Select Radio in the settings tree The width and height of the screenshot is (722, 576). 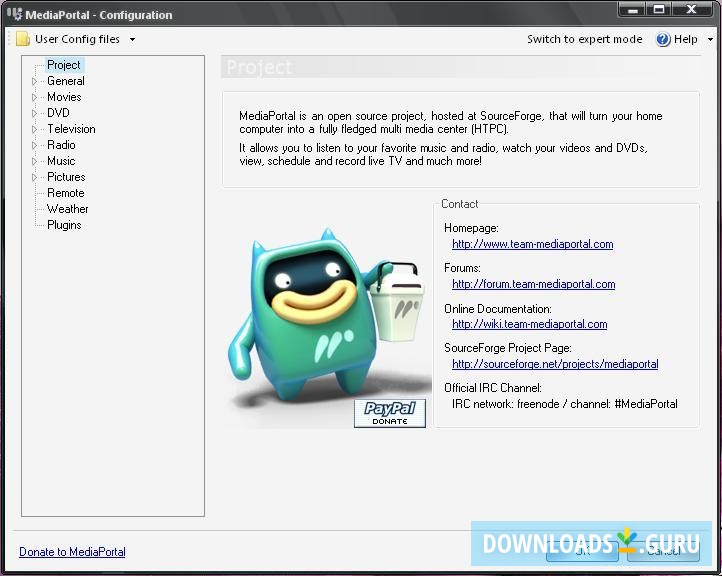pyautogui.click(x=61, y=145)
